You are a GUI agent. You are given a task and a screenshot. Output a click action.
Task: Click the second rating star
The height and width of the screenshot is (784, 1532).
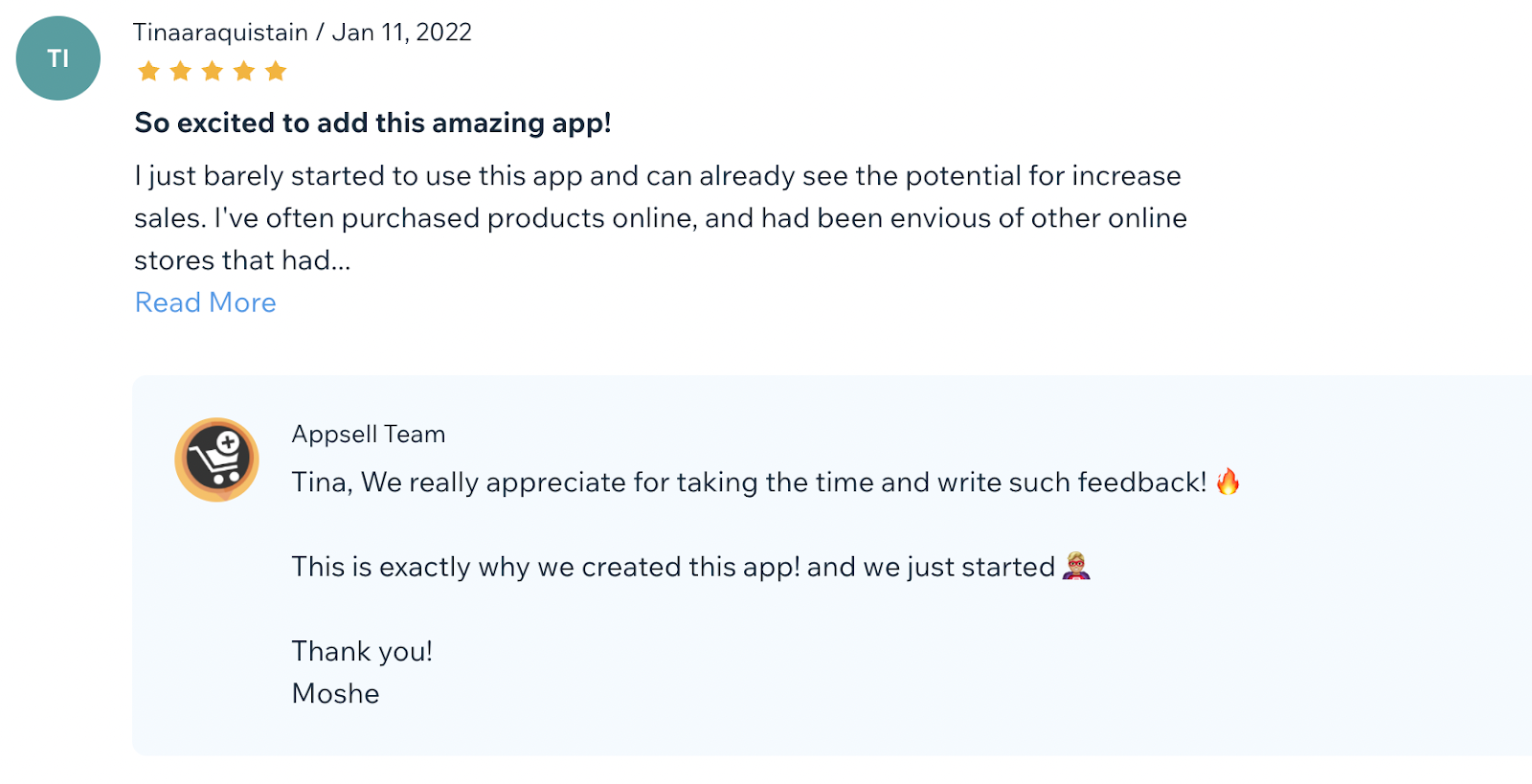[x=180, y=71]
